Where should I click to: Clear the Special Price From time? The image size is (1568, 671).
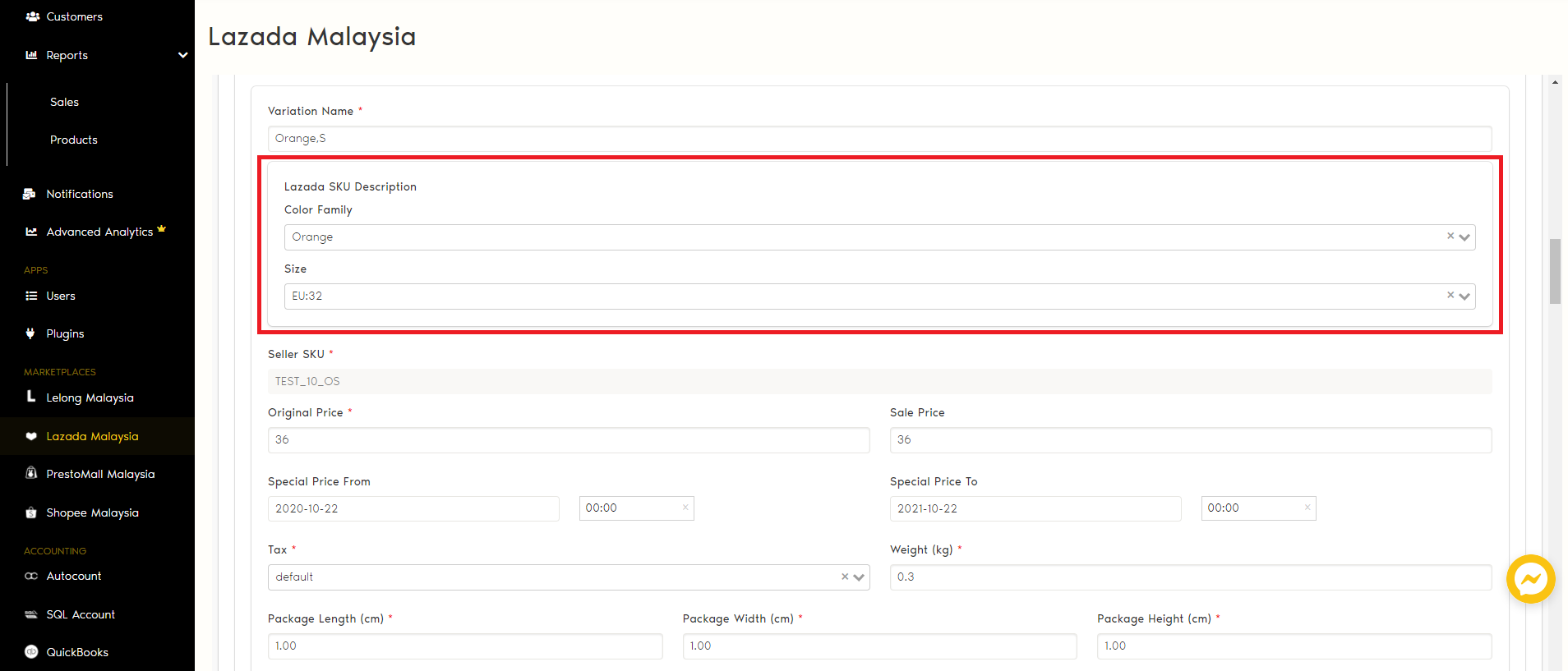pos(685,508)
